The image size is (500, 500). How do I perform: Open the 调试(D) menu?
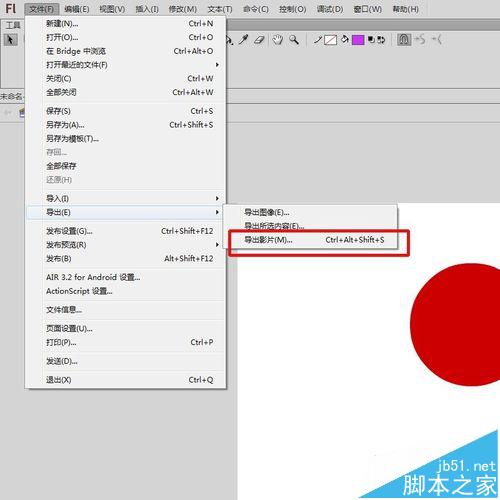[x=330, y=9]
